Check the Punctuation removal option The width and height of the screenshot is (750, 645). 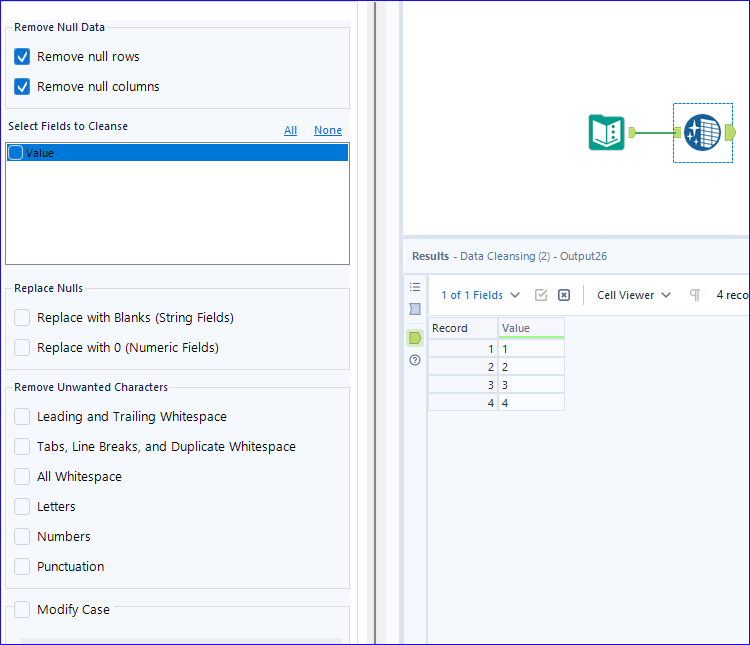(x=22, y=567)
